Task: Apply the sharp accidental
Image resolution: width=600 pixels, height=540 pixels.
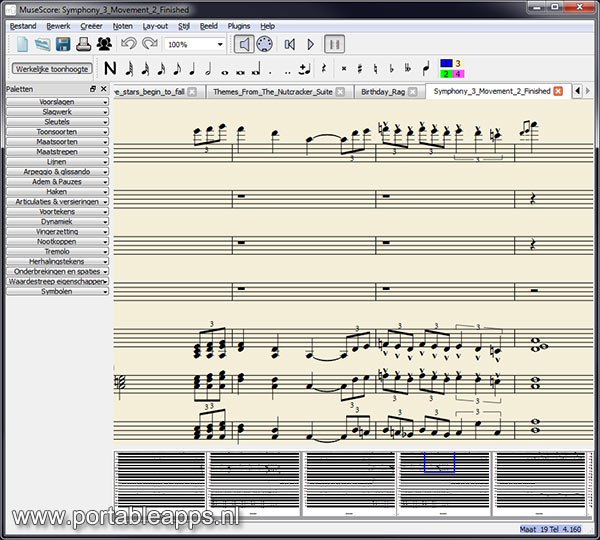Action: tap(360, 69)
